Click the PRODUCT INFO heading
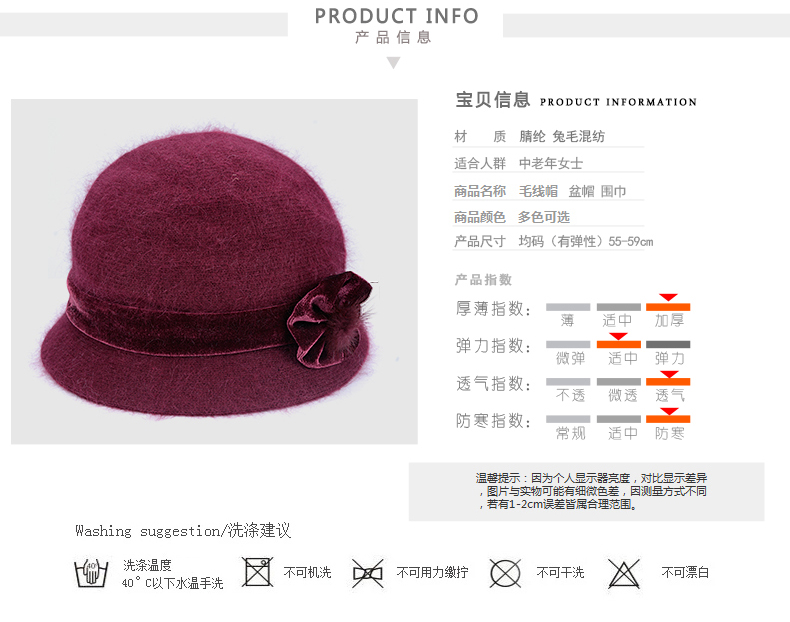790x622 pixels. 397,16
